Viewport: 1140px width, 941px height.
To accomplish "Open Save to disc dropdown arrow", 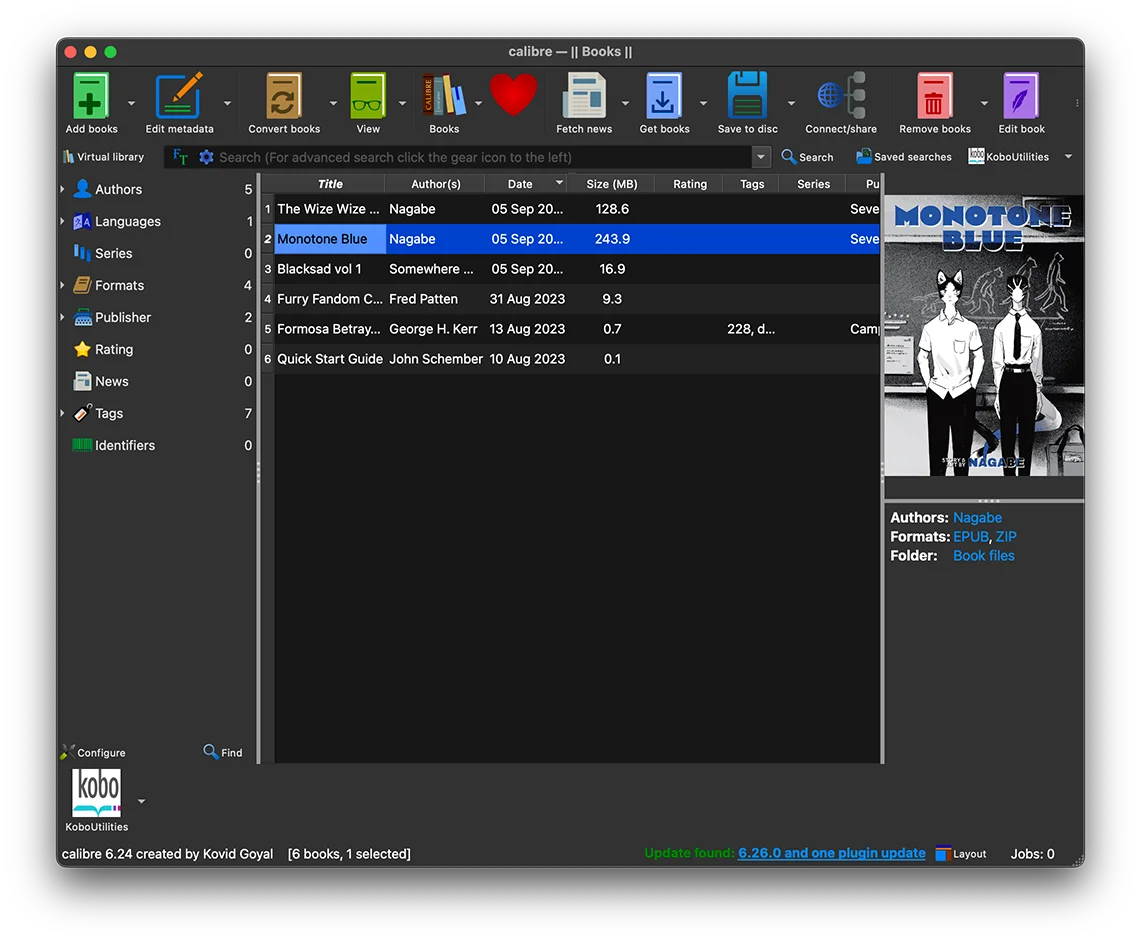I will 791,103.
